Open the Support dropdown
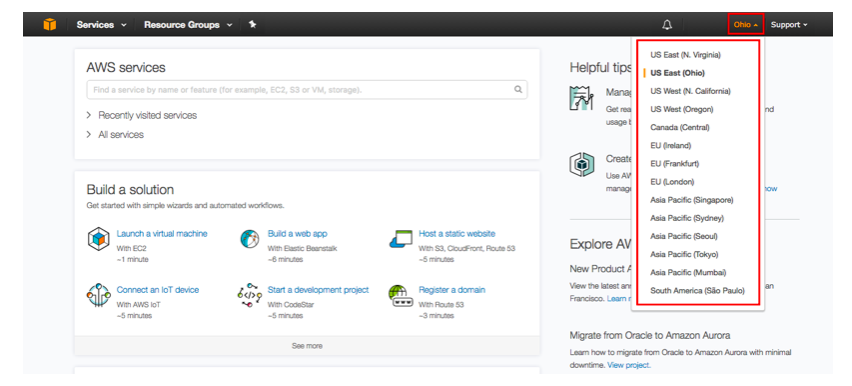The width and height of the screenshot is (852, 386). [789, 24]
